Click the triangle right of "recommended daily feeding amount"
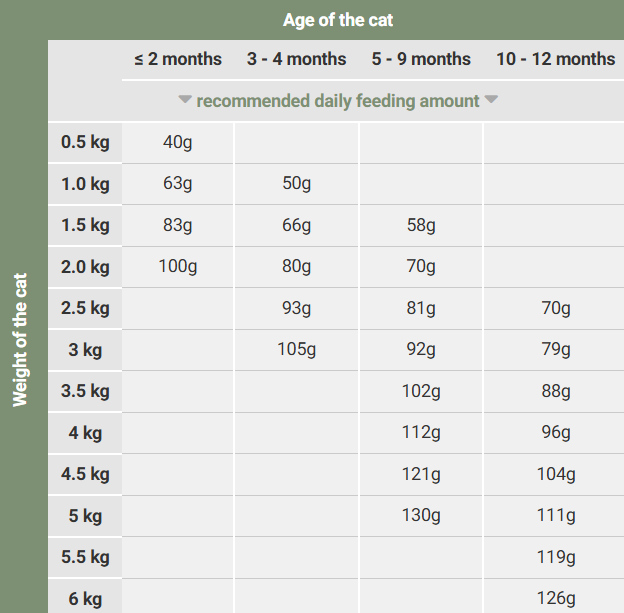Image resolution: width=624 pixels, height=613 pixels. pyautogui.click(x=491, y=100)
